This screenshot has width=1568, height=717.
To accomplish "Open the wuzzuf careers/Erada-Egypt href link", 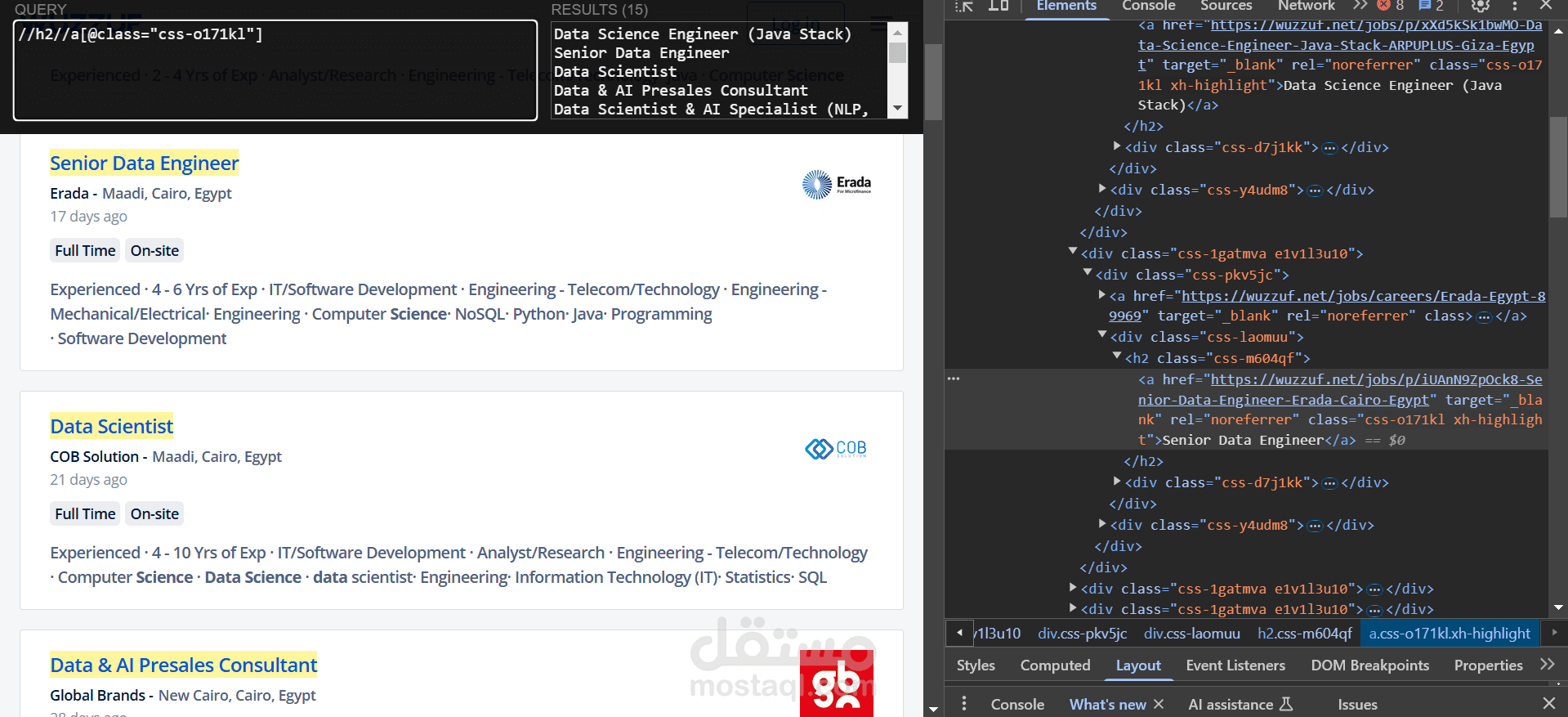I will pos(1327,306).
